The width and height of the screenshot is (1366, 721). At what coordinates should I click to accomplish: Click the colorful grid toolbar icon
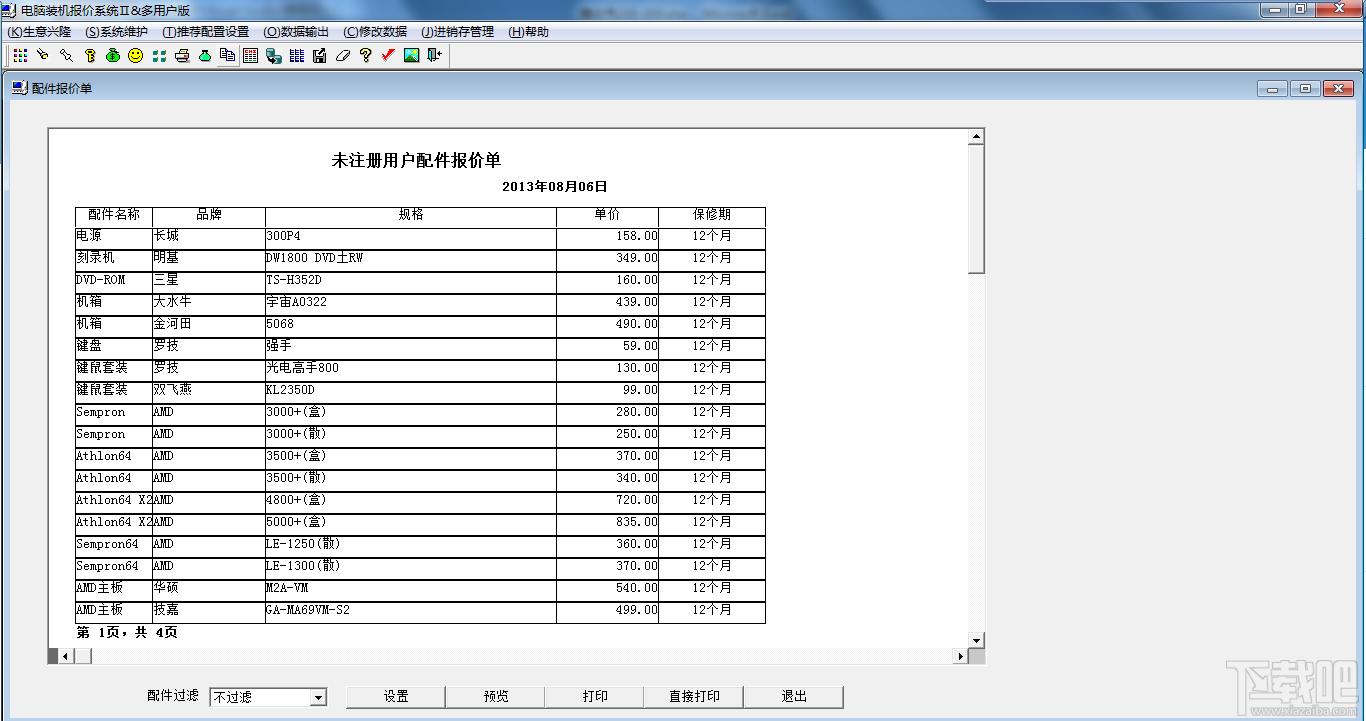click(20, 56)
